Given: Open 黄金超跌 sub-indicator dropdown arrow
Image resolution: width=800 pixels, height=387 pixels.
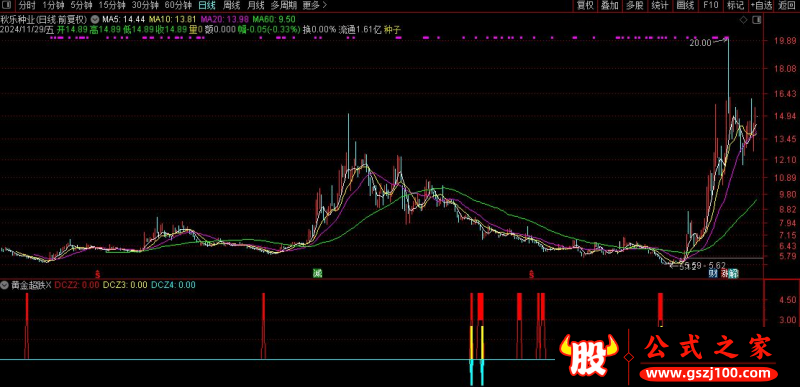Looking at the screenshot, I should (5, 285).
